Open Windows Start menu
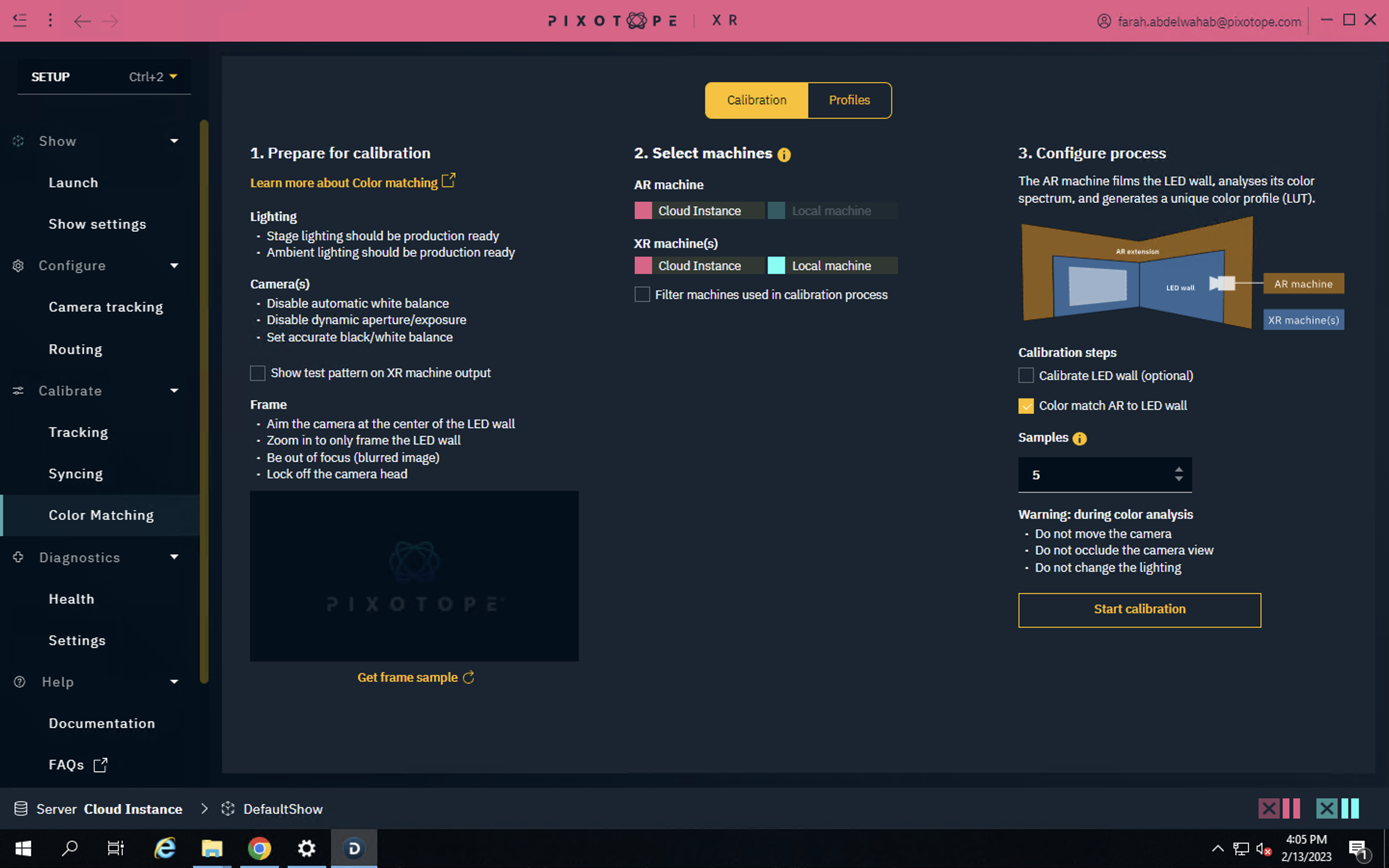Viewport: 1389px width, 868px height. click(x=23, y=848)
